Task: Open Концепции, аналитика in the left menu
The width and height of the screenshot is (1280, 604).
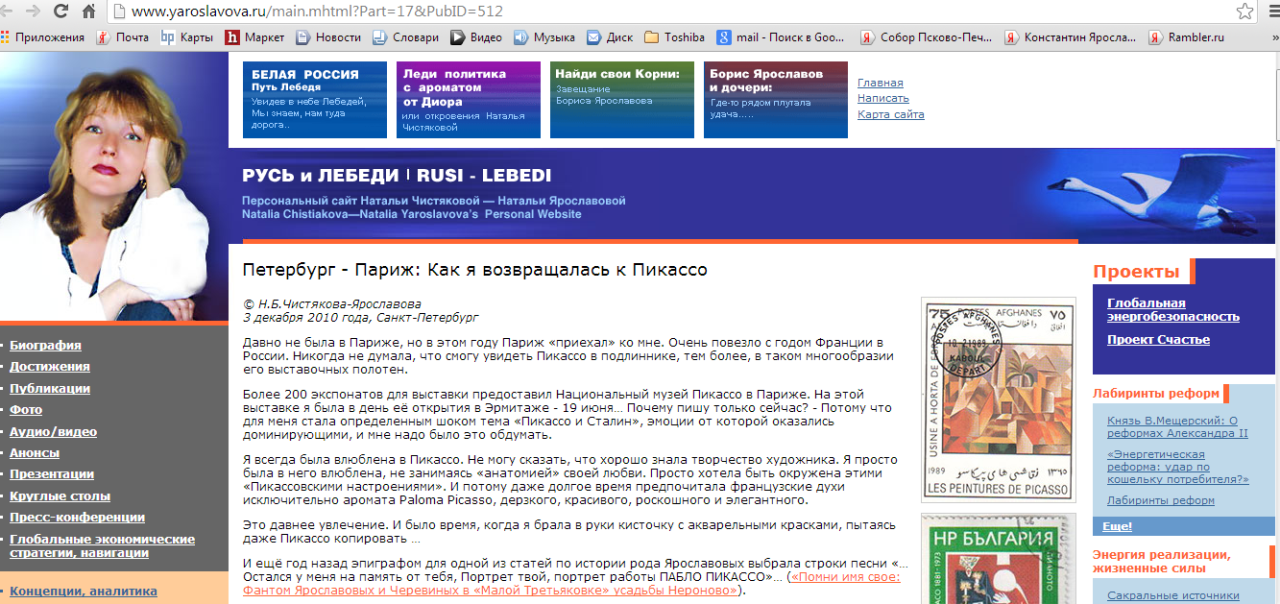Action: click(x=83, y=591)
